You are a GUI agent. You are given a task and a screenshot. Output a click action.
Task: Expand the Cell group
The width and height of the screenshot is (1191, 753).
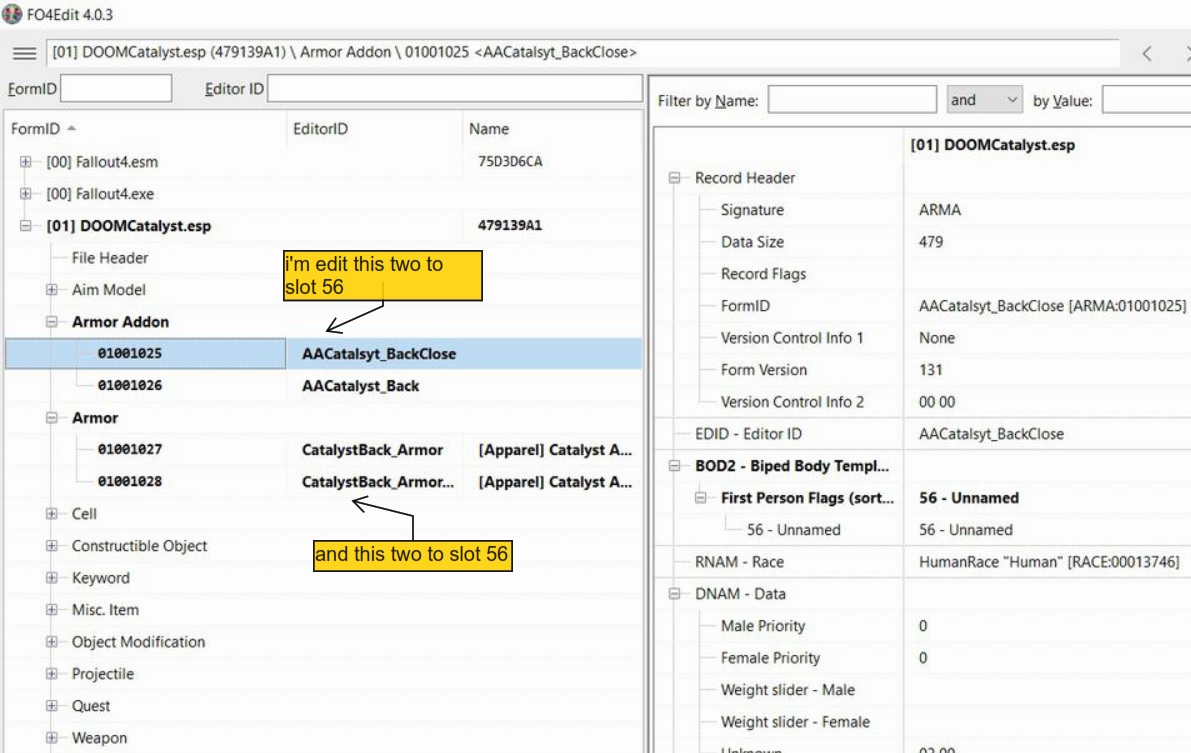click(52, 514)
